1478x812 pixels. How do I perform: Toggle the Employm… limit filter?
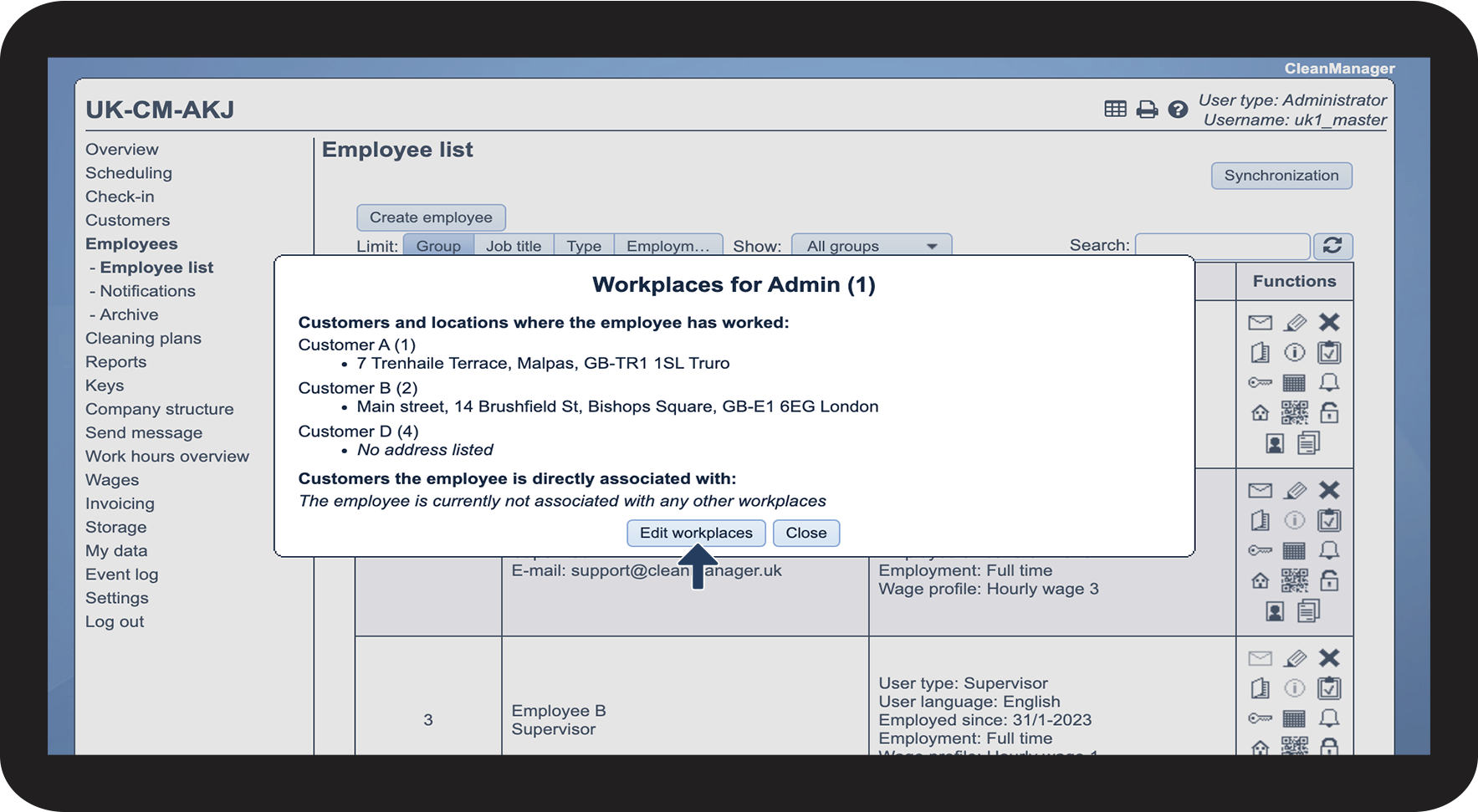(x=668, y=246)
